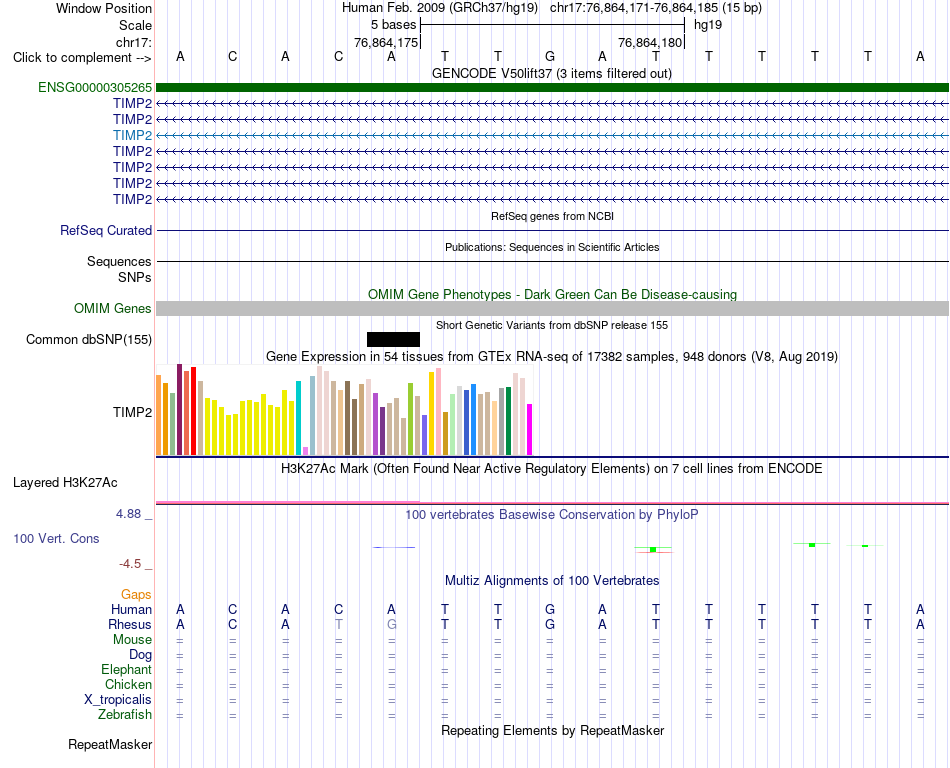The width and height of the screenshot is (950, 768).
Task: Click the dark green ENSG00000305265 gene bar
Action: pyautogui.click(x=553, y=88)
